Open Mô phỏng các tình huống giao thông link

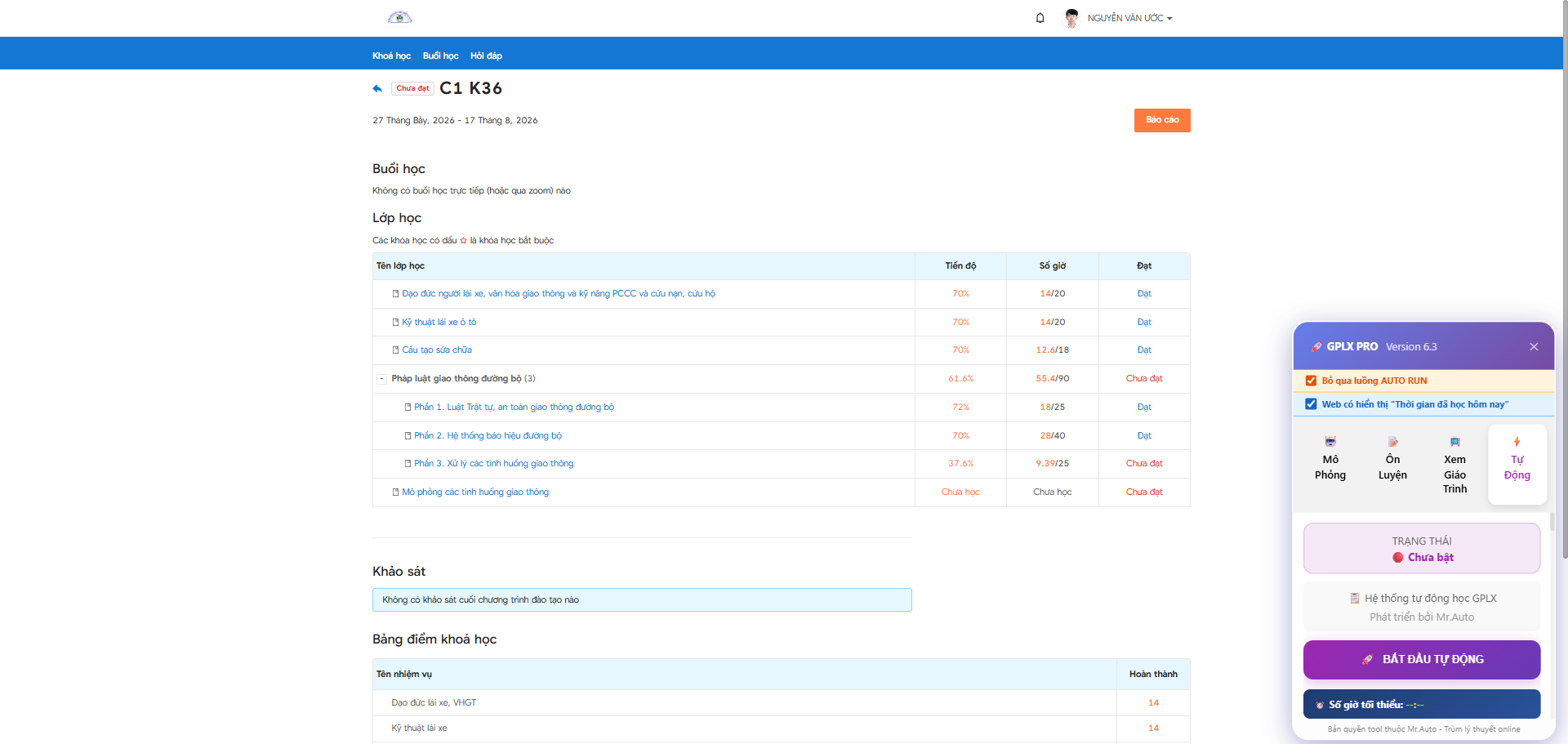coord(475,492)
